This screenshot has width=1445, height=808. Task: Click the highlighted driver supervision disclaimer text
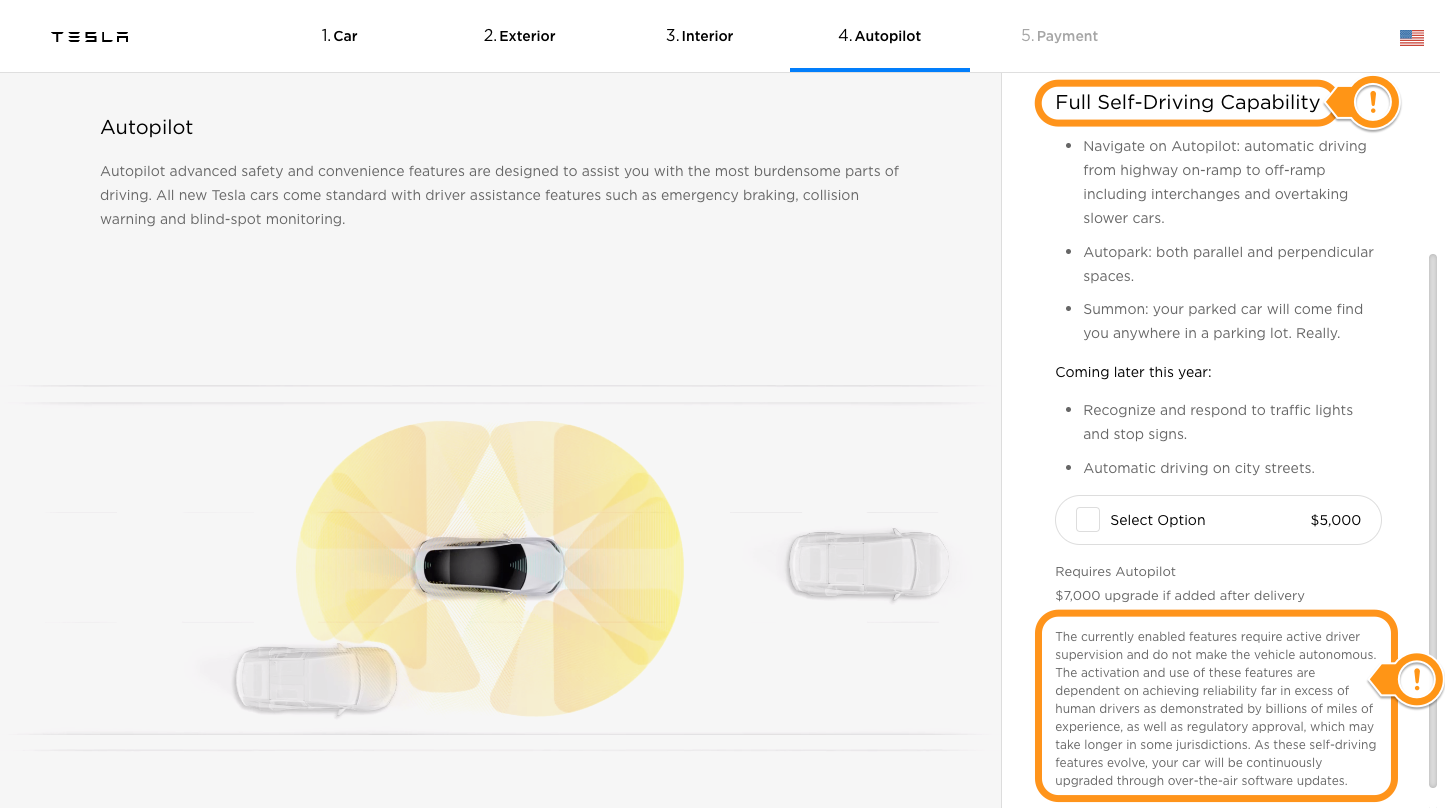click(x=1216, y=708)
